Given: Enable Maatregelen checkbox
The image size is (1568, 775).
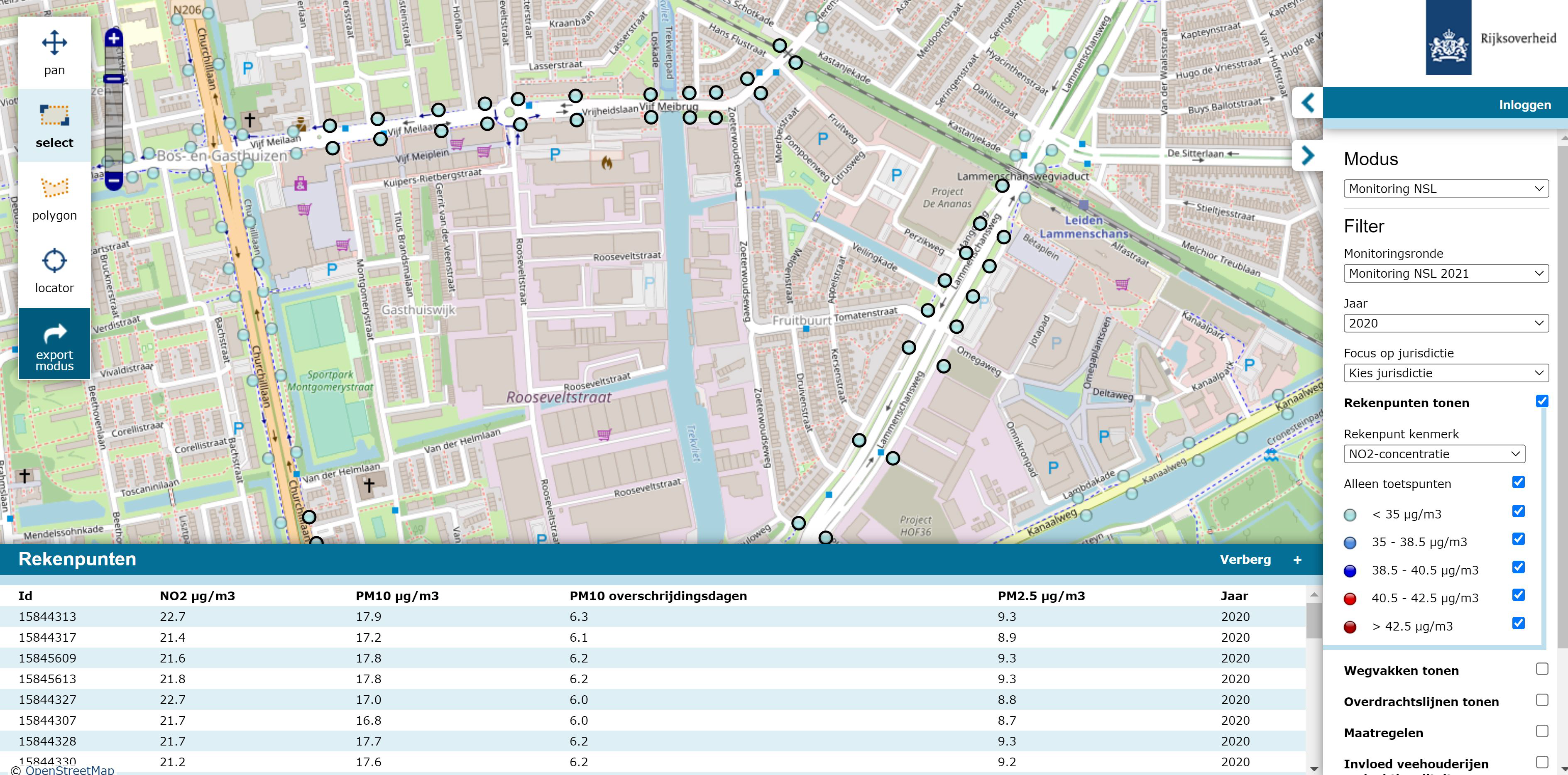Looking at the screenshot, I should pos(1542,731).
